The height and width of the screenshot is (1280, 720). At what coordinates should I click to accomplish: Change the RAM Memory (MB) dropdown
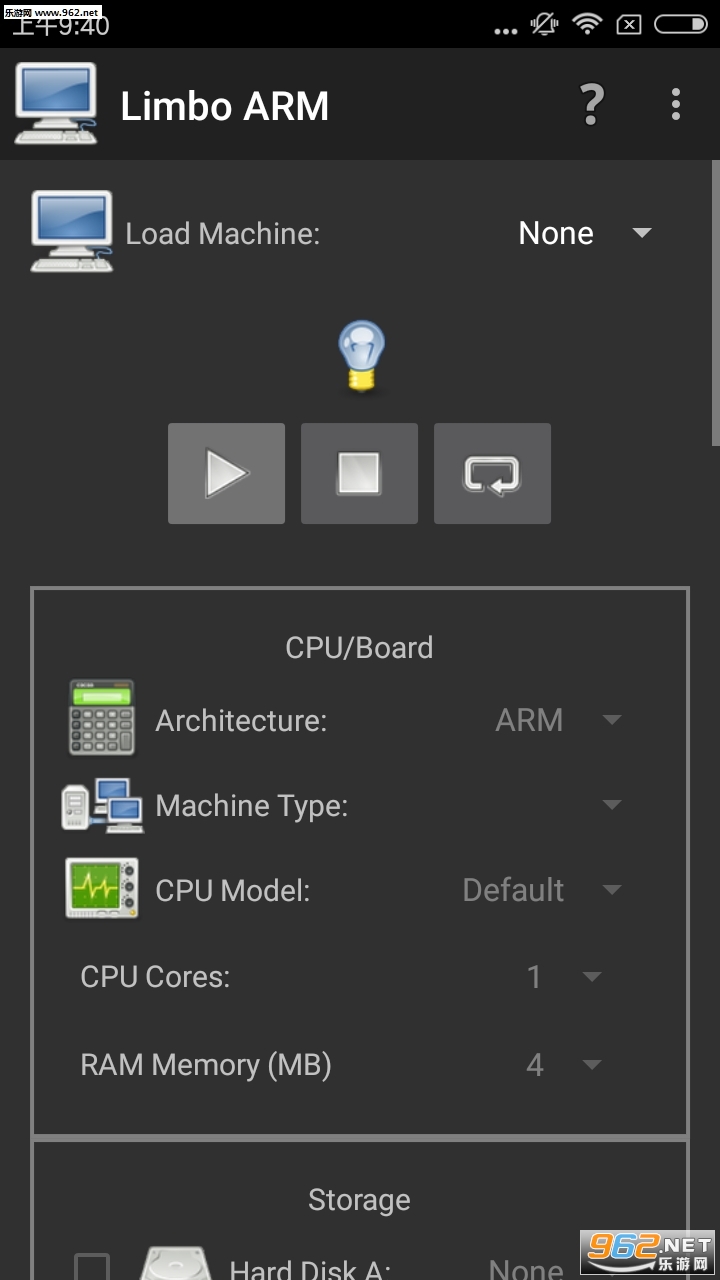coord(564,1065)
